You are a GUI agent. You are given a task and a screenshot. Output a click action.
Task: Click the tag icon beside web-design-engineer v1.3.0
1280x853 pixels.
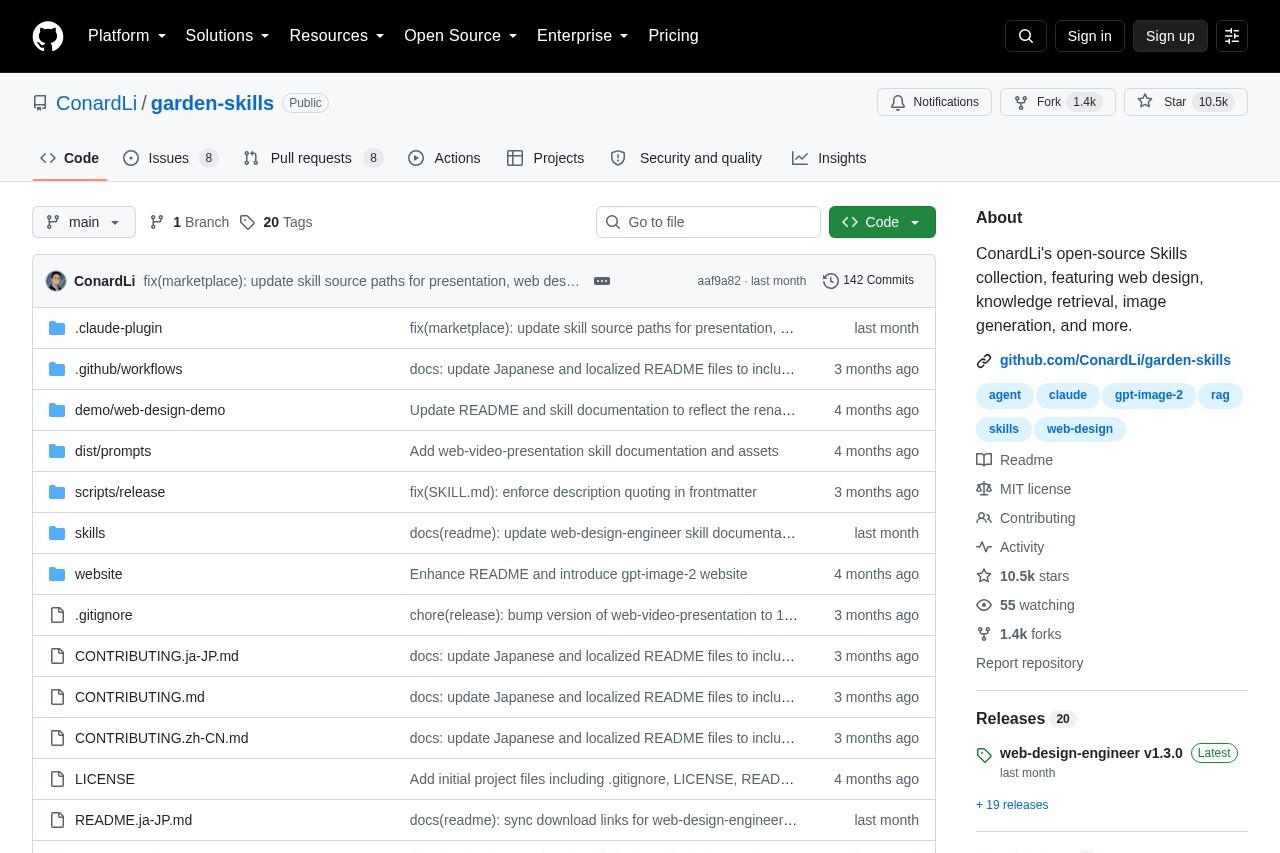click(x=984, y=755)
